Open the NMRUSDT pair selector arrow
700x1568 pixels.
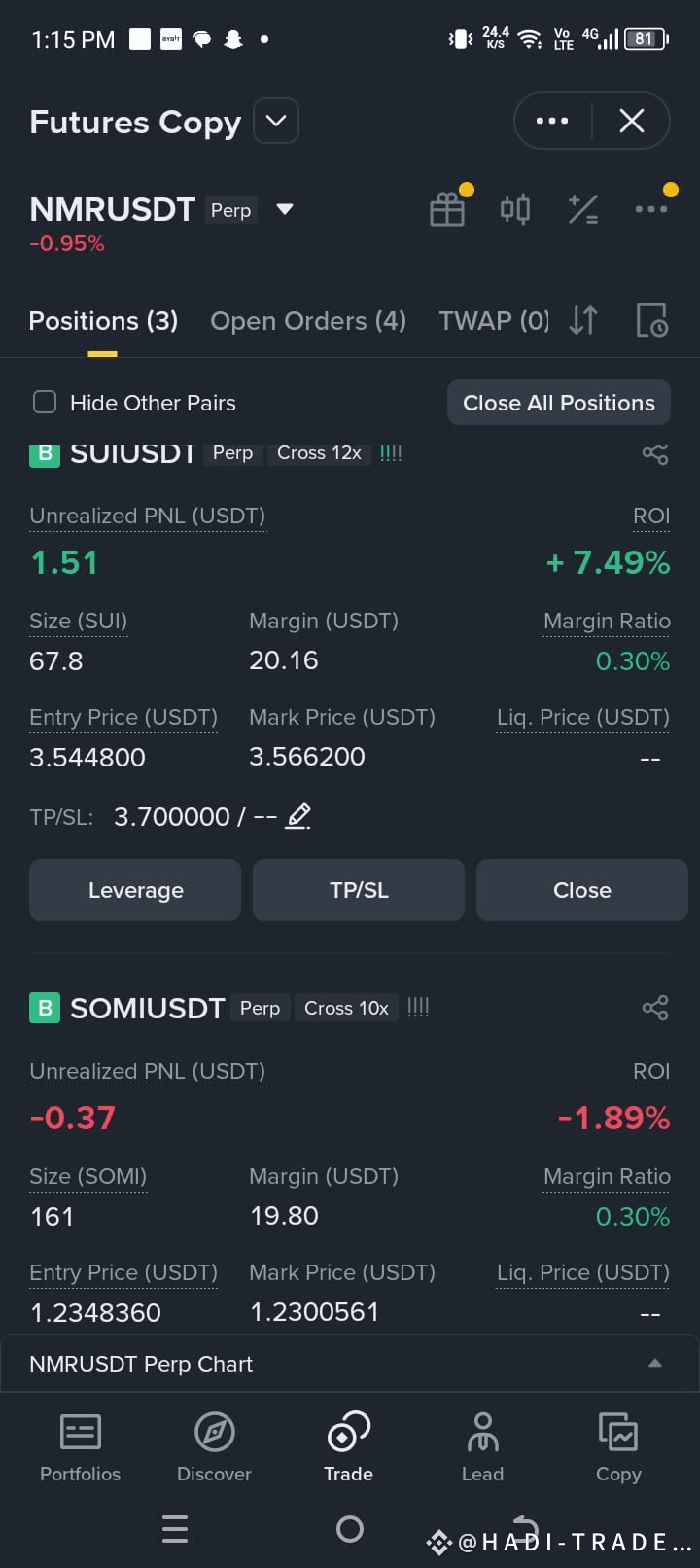click(285, 209)
